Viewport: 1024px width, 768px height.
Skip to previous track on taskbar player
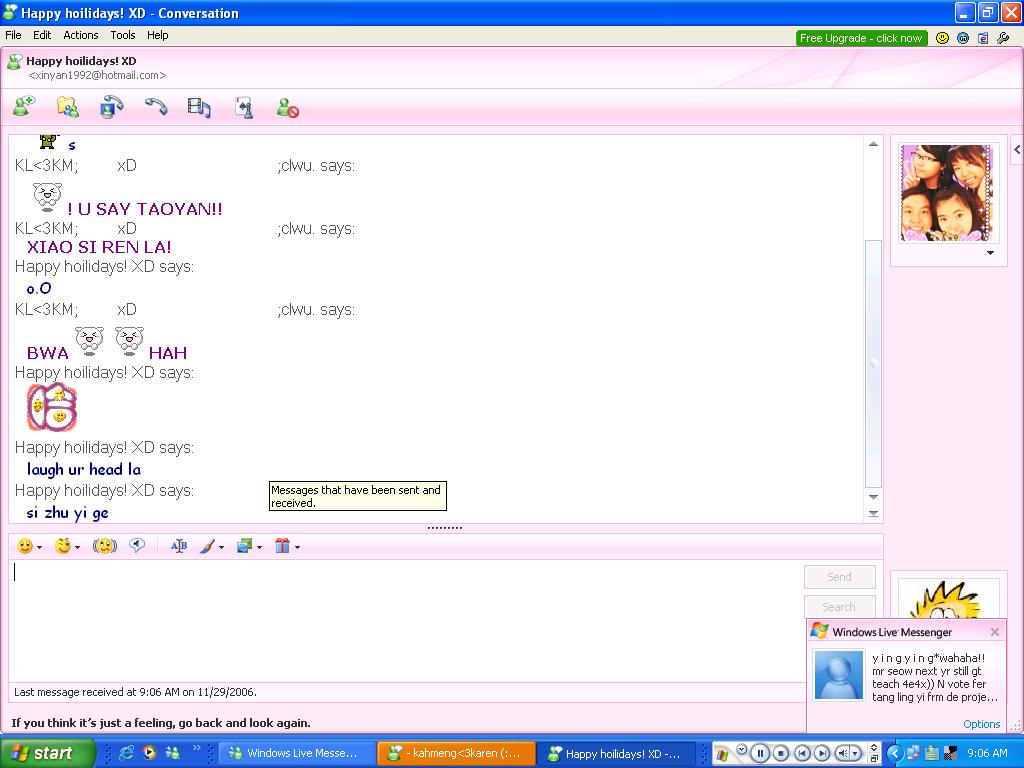pyautogui.click(x=802, y=753)
